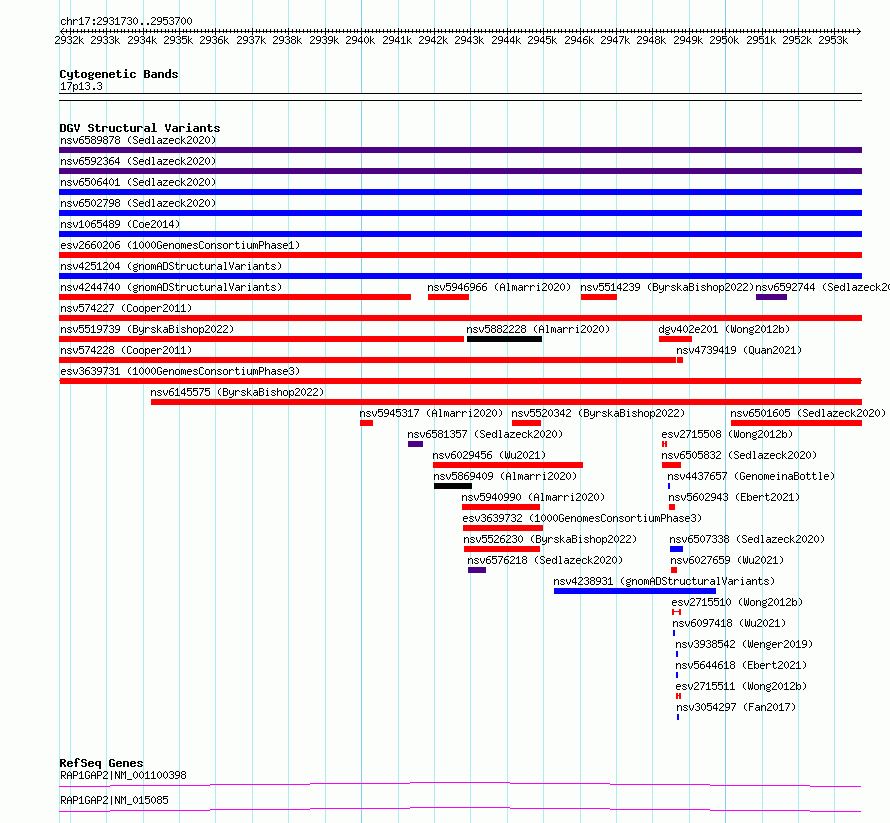The width and height of the screenshot is (890, 823).
Task: Open nsv1065489 (Coe2014) variant label
Action: point(120,224)
